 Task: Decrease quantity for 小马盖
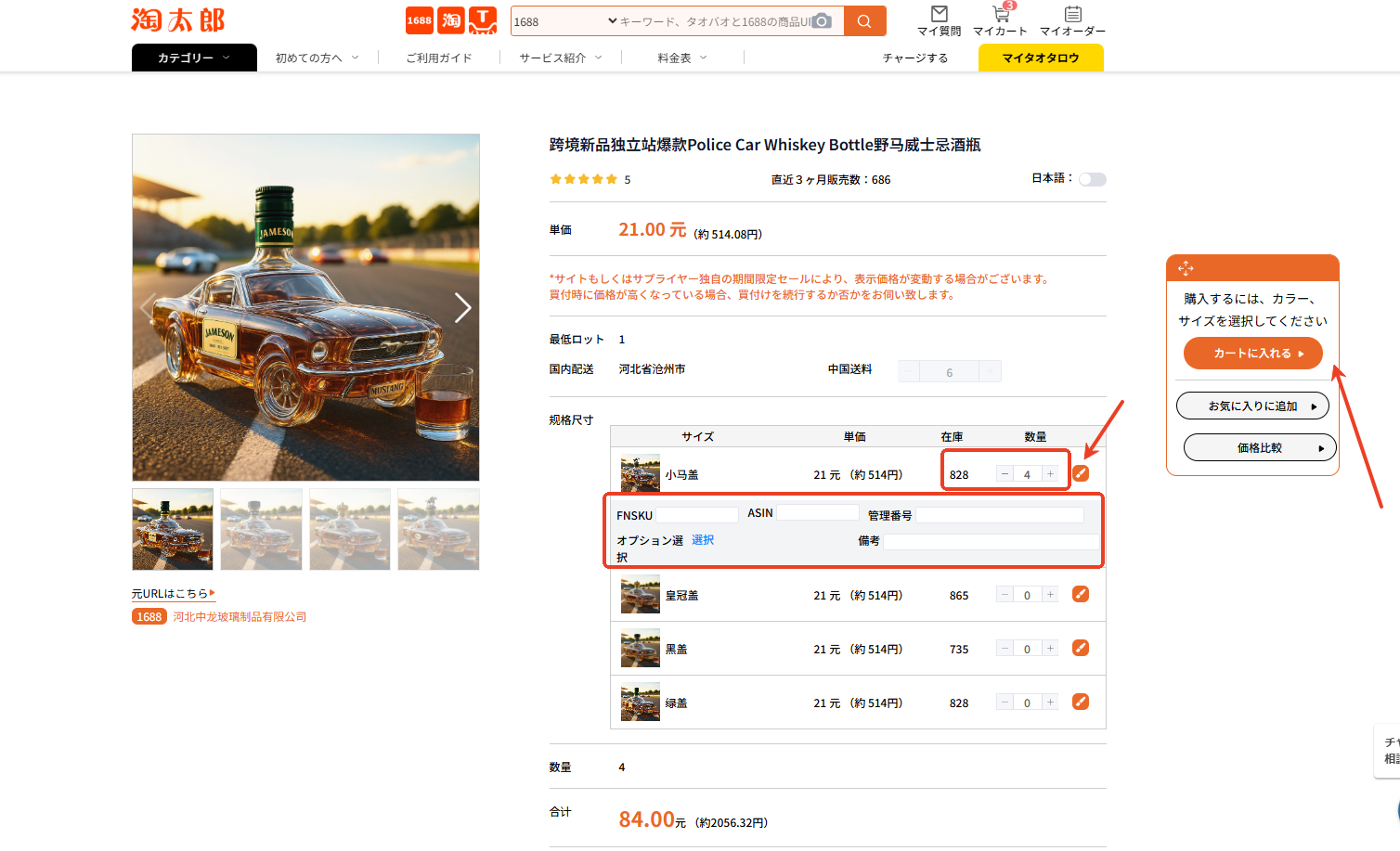(x=1005, y=474)
